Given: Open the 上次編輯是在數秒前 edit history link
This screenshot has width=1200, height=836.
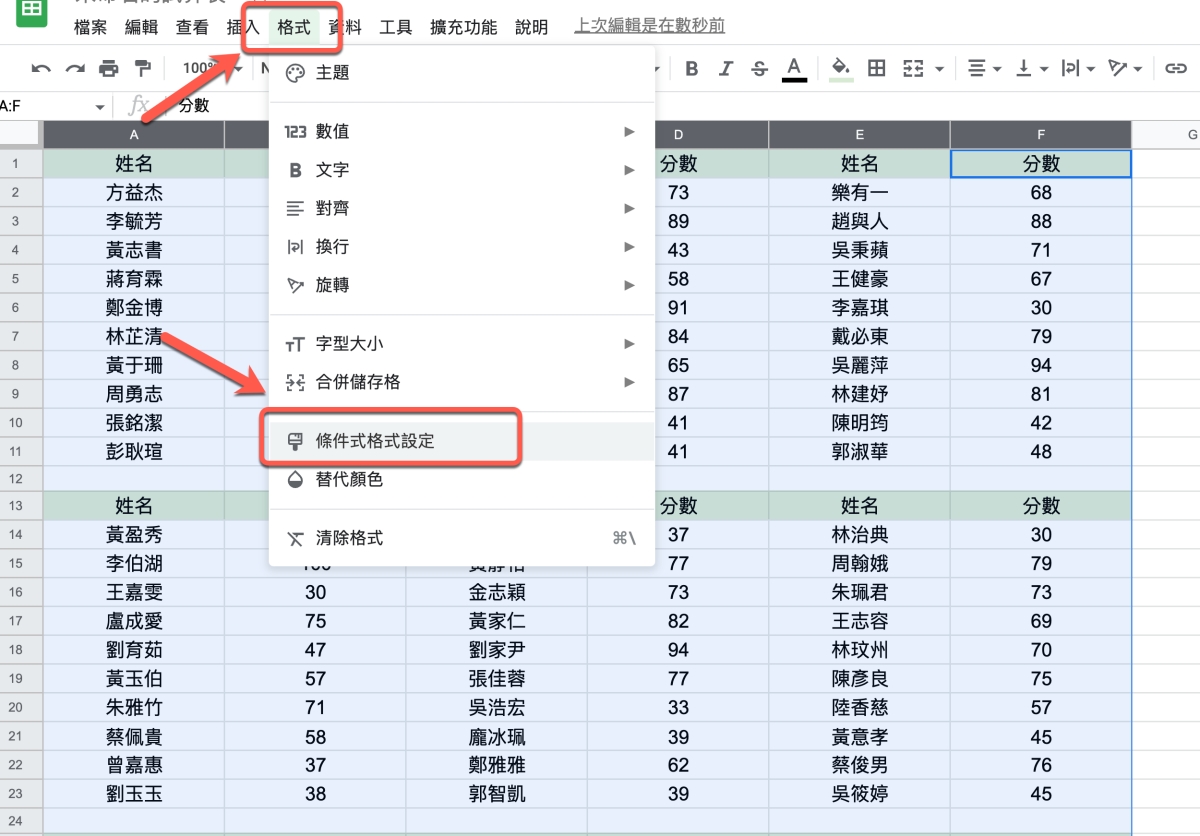Looking at the screenshot, I should [x=650, y=26].
